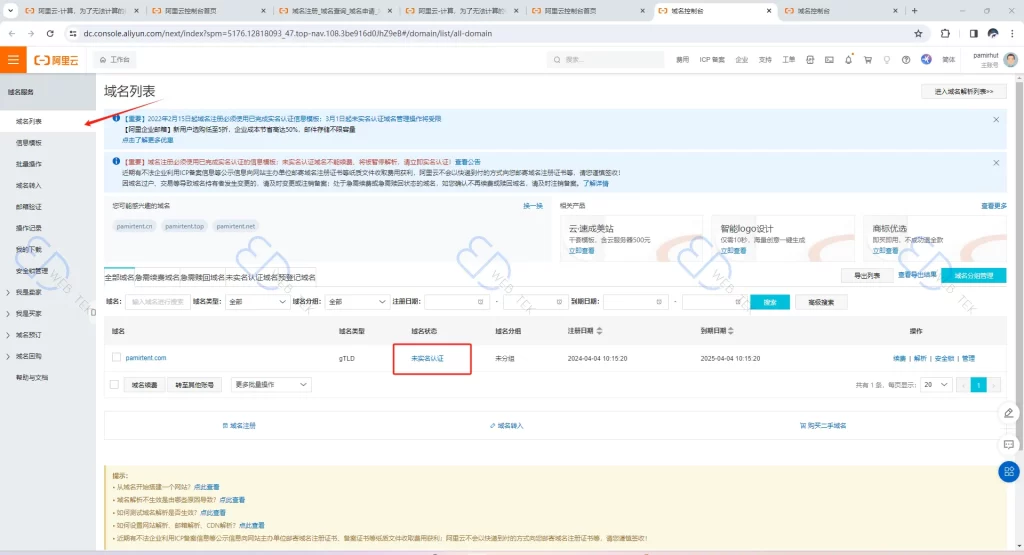
Task: Close the first blue notice banner
Action: (996, 119)
